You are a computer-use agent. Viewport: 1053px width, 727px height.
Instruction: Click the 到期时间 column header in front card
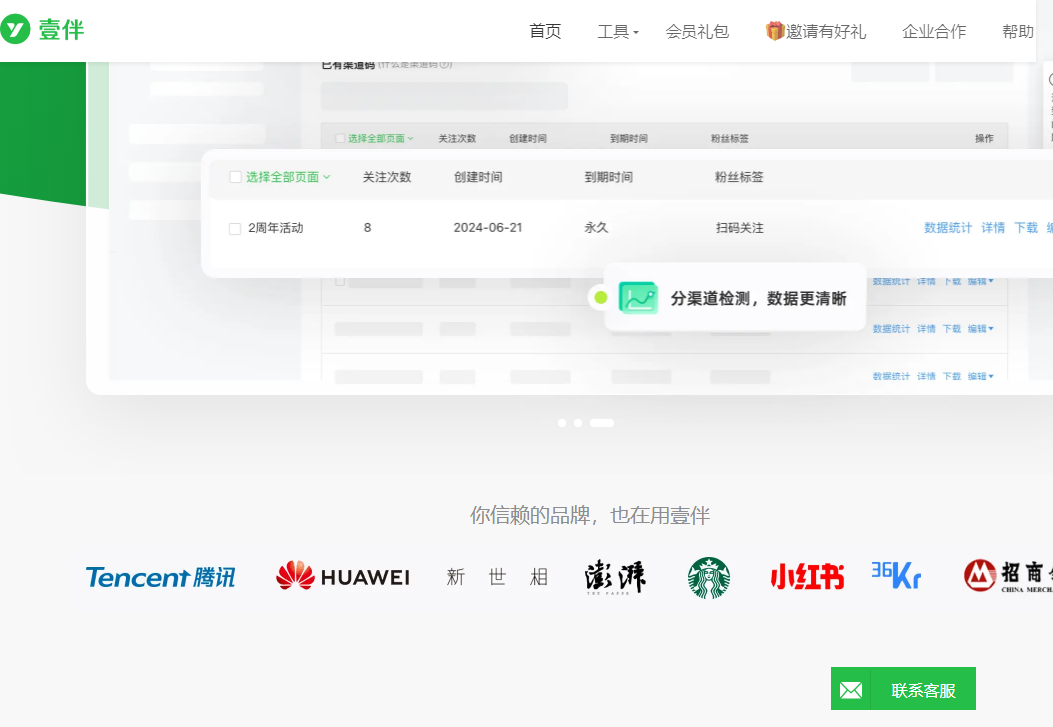[608, 177]
